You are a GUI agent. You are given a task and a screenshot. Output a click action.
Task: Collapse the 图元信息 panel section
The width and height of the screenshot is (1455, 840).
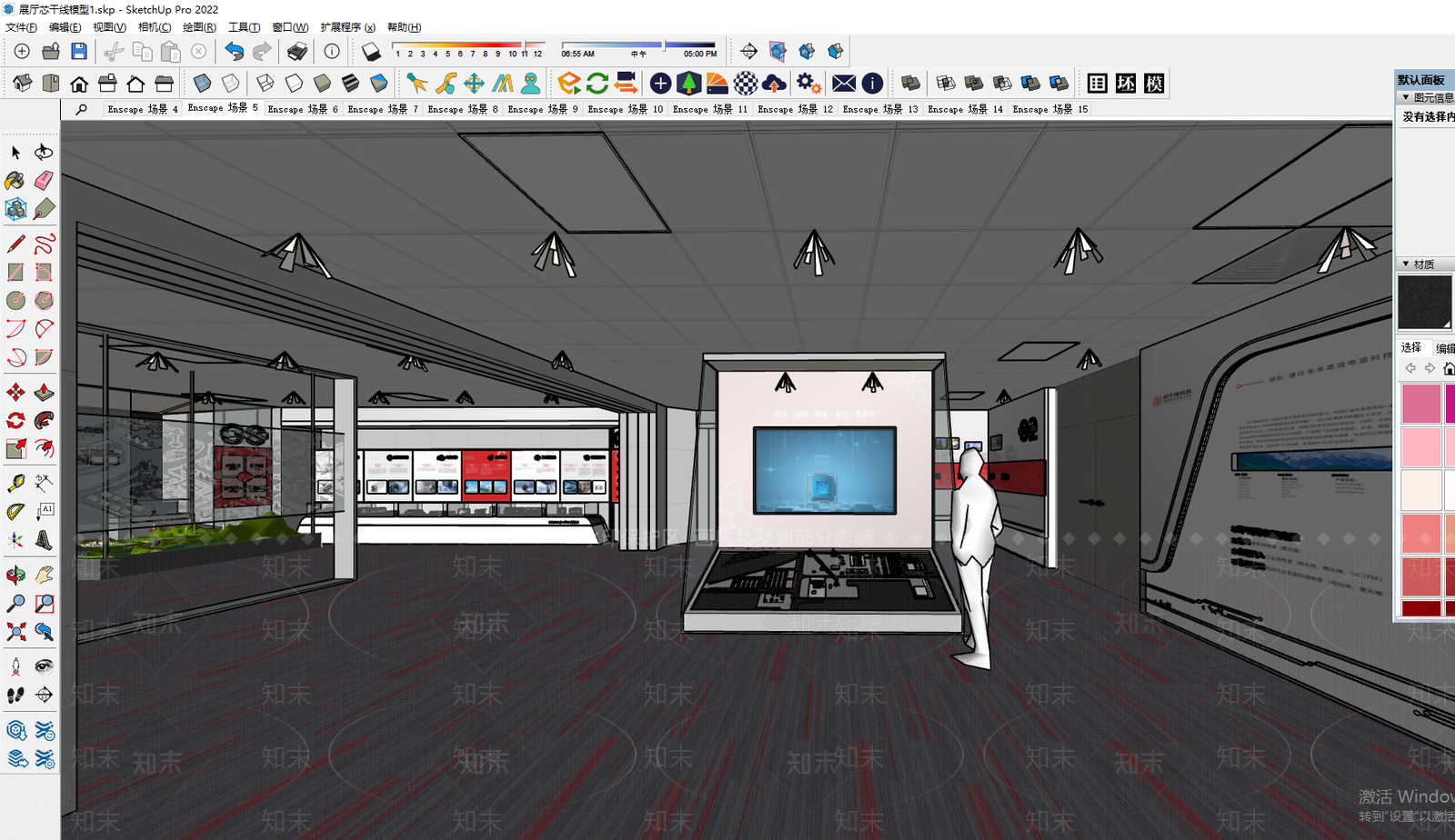(x=1406, y=97)
